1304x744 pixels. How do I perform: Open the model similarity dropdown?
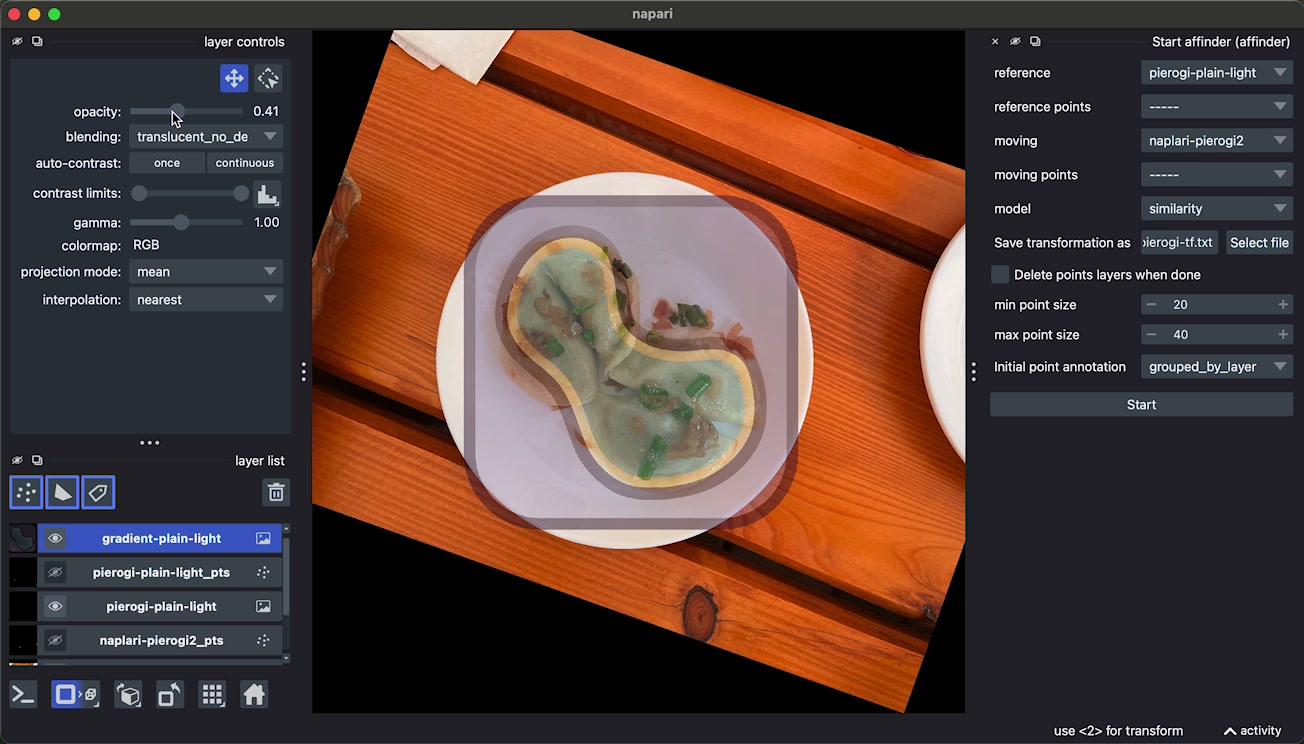pos(1217,209)
